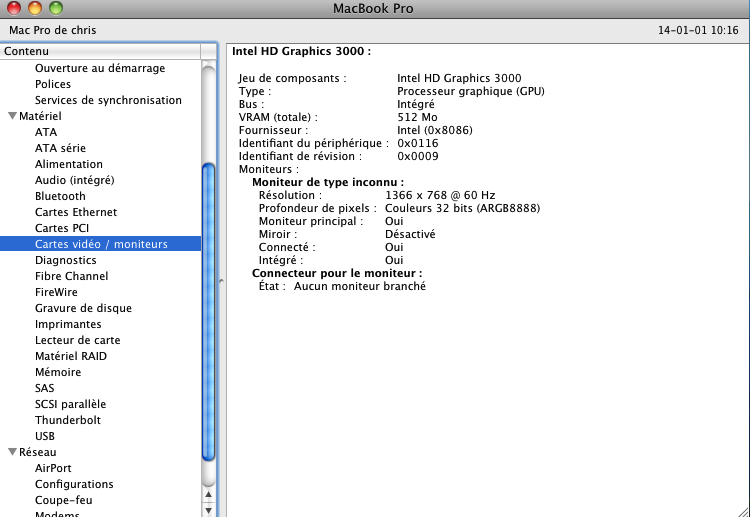Click the VRAM value 512 Mo

click(417, 117)
